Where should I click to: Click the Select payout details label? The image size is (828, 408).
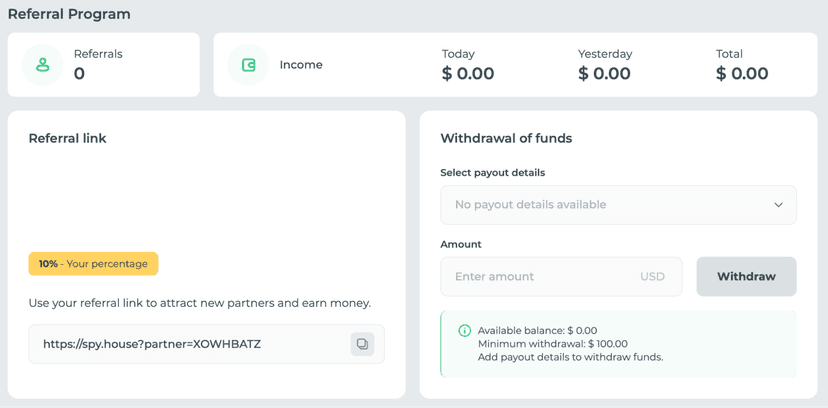493,173
